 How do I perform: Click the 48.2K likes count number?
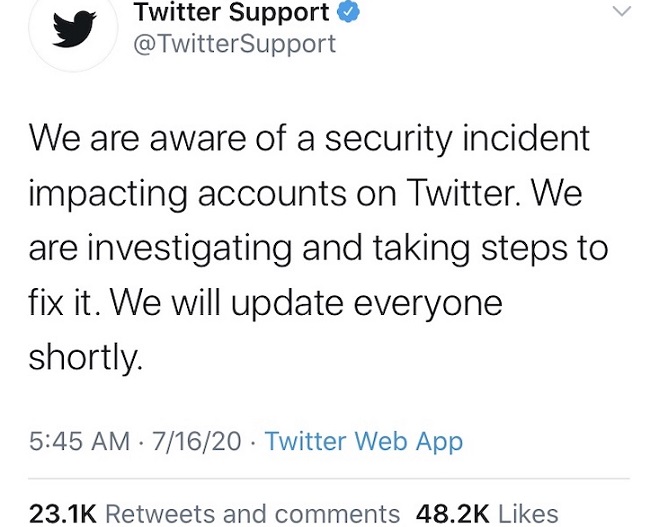click(x=452, y=514)
